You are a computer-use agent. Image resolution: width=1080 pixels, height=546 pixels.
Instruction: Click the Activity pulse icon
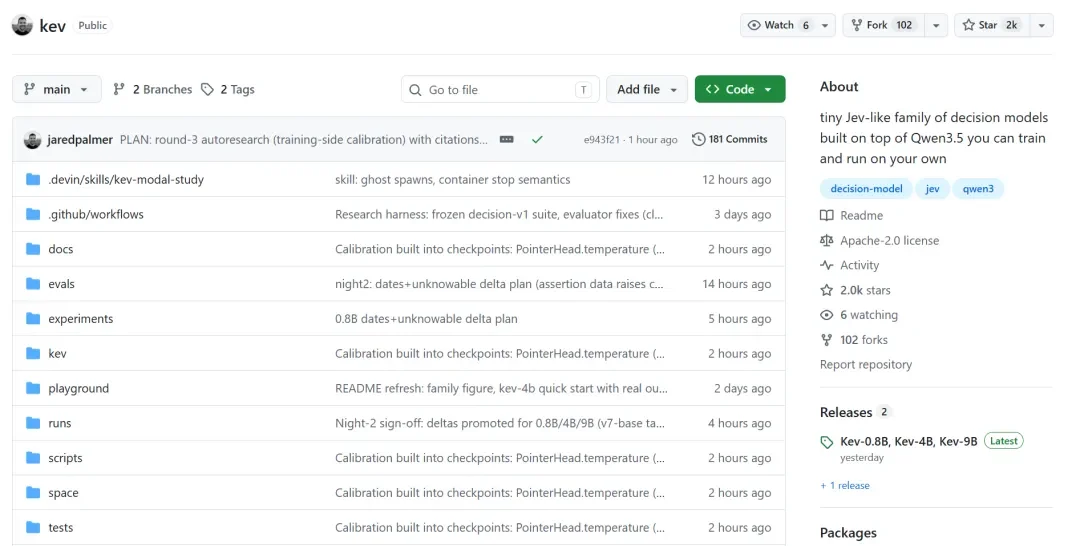click(827, 265)
